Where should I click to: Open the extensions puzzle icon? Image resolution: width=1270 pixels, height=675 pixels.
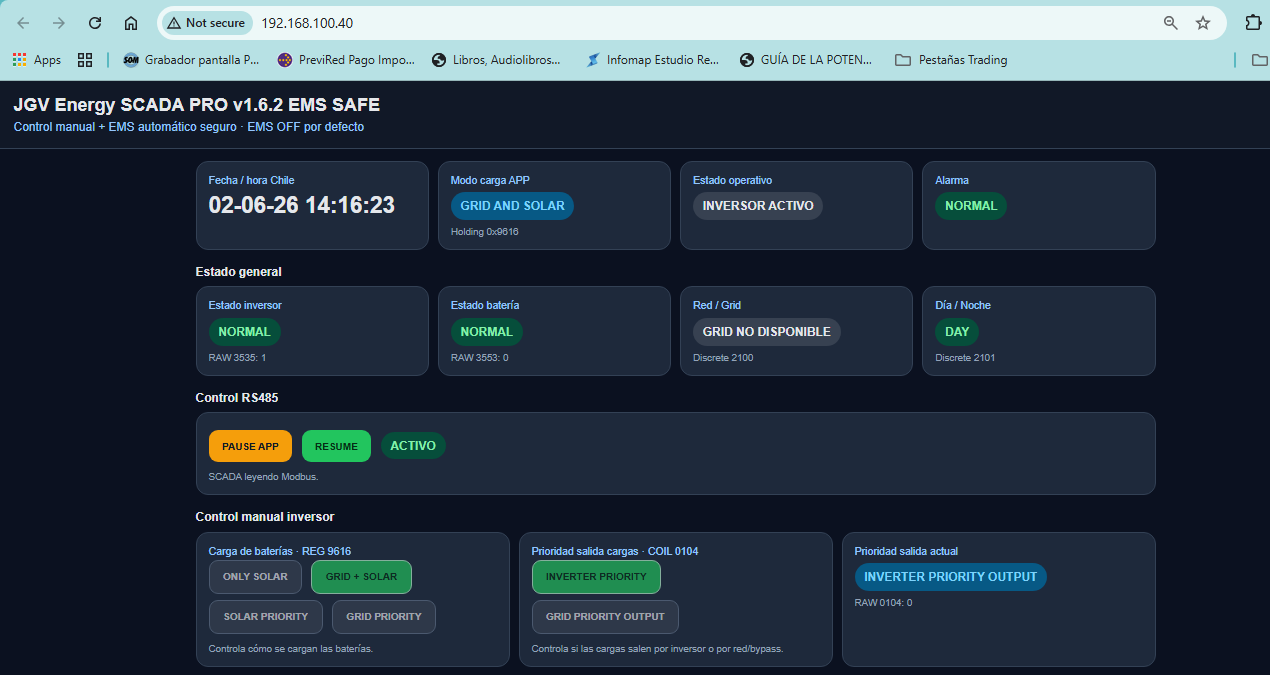pyautogui.click(x=1253, y=23)
